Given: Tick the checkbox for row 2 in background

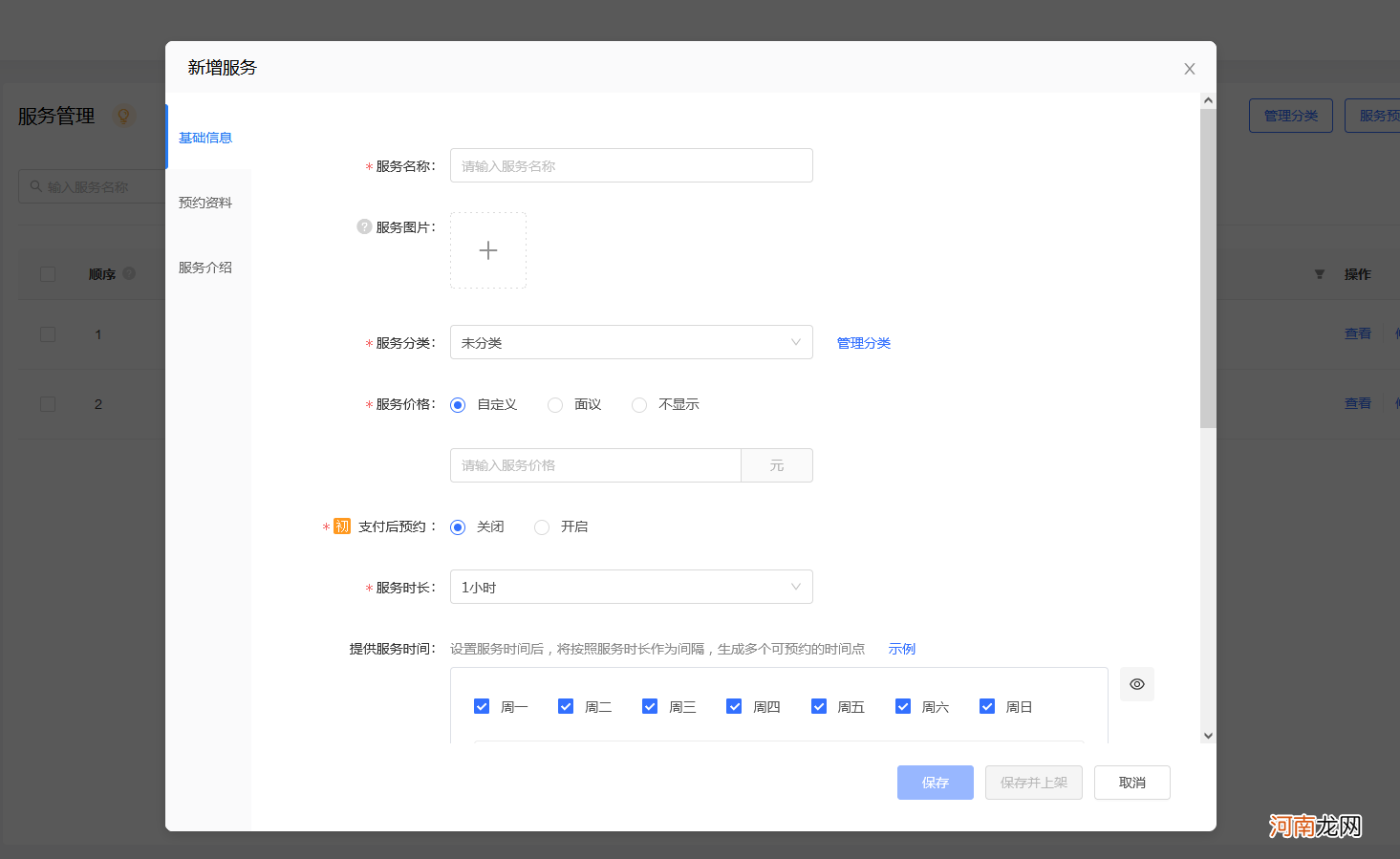Looking at the screenshot, I should [x=48, y=404].
